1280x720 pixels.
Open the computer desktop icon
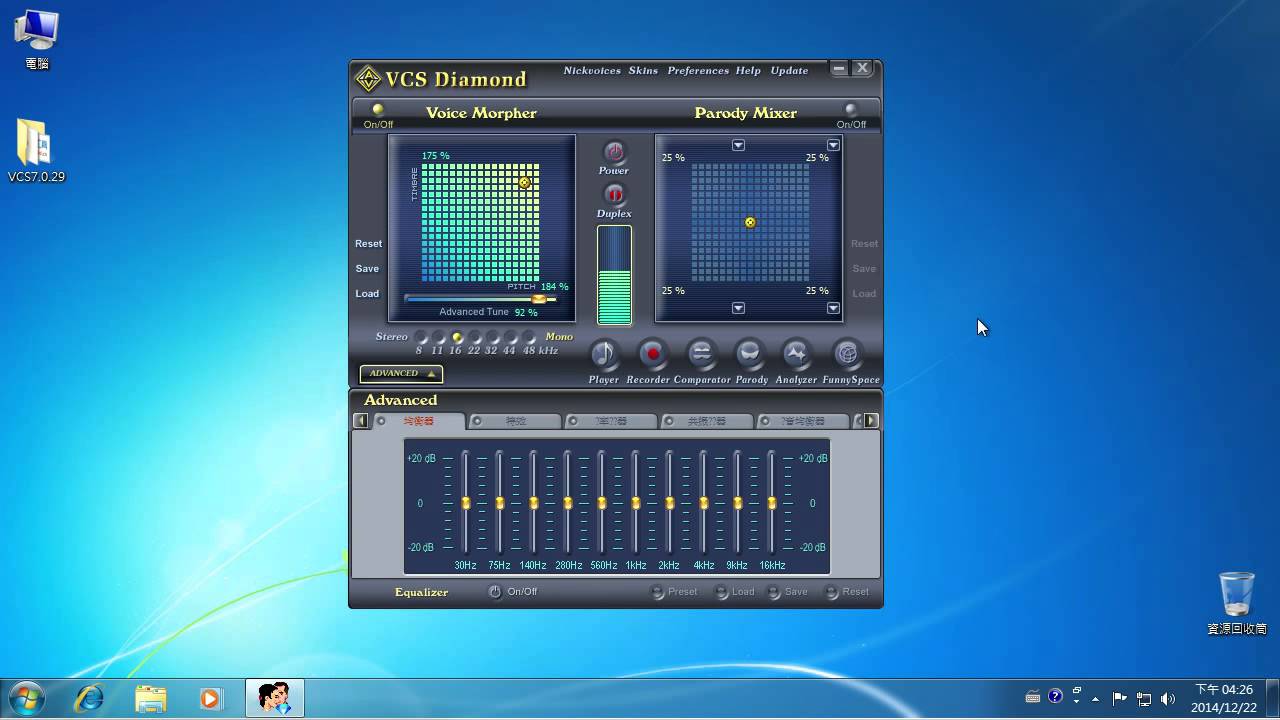(x=36, y=40)
